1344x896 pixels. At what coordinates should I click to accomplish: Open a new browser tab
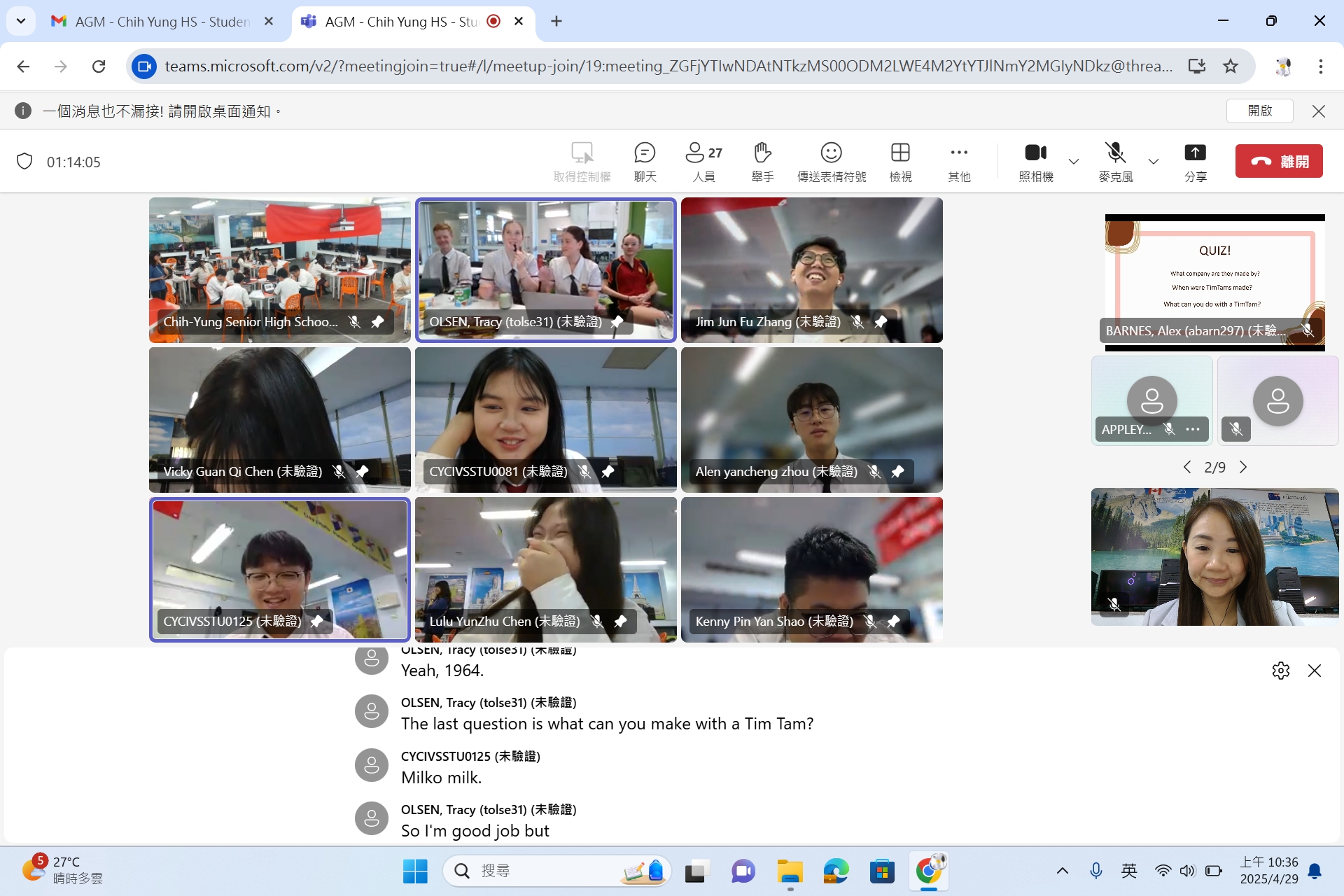[556, 22]
